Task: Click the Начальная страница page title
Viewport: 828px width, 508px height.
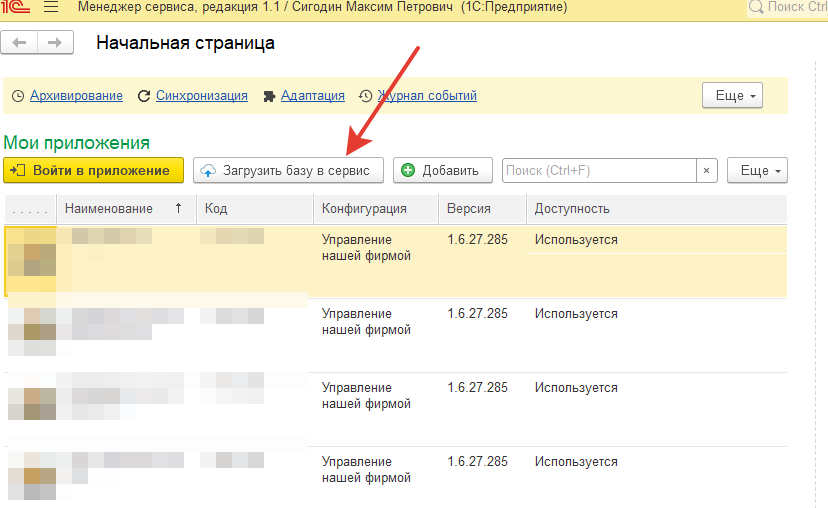Action: [185, 43]
